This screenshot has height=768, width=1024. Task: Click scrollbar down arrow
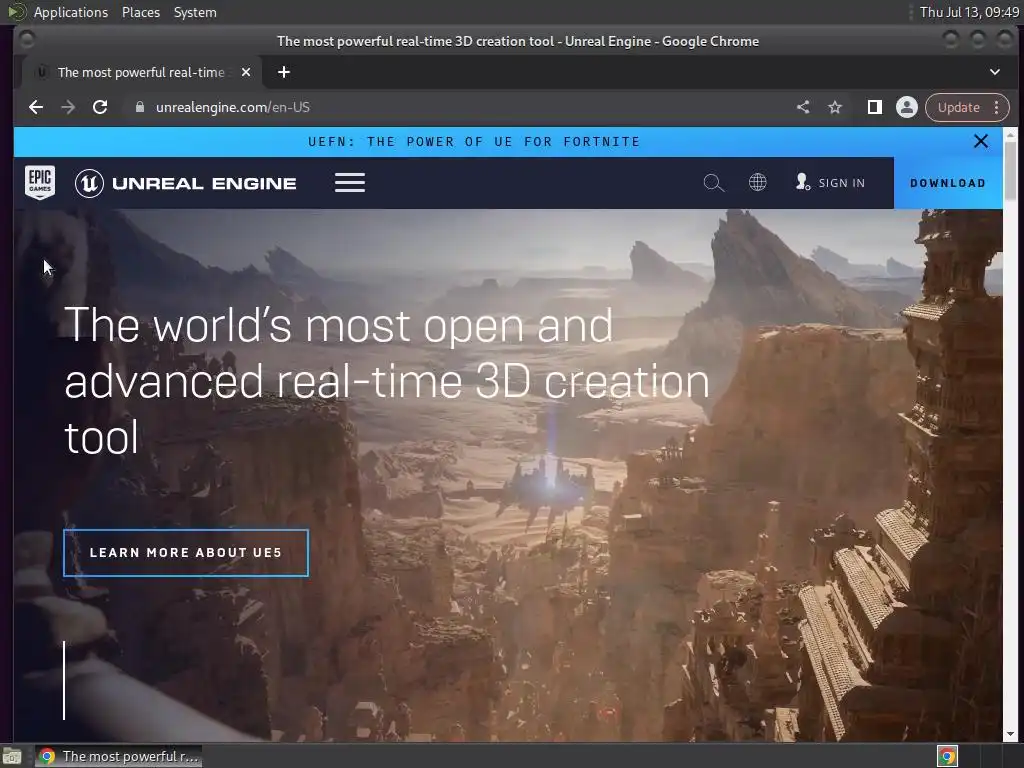(1010, 734)
